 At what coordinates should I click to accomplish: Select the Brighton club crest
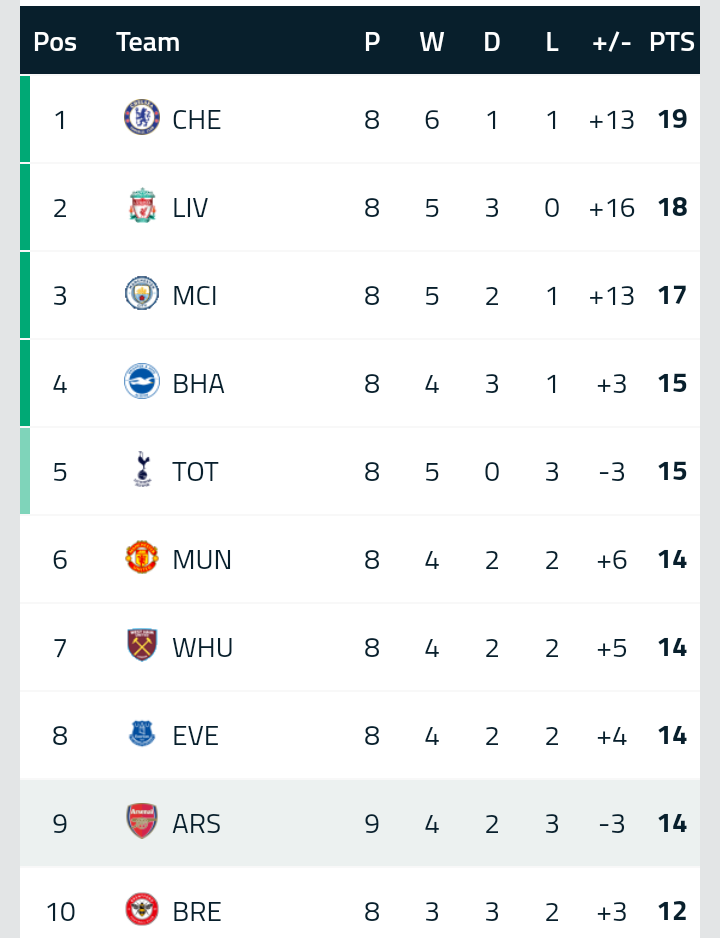(x=142, y=381)
